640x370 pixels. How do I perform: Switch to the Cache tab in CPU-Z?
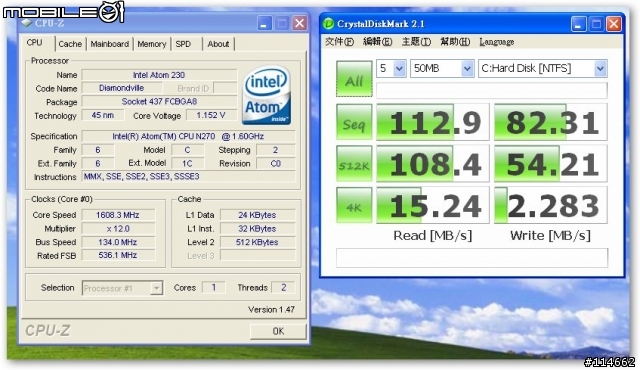coord(70,44)
